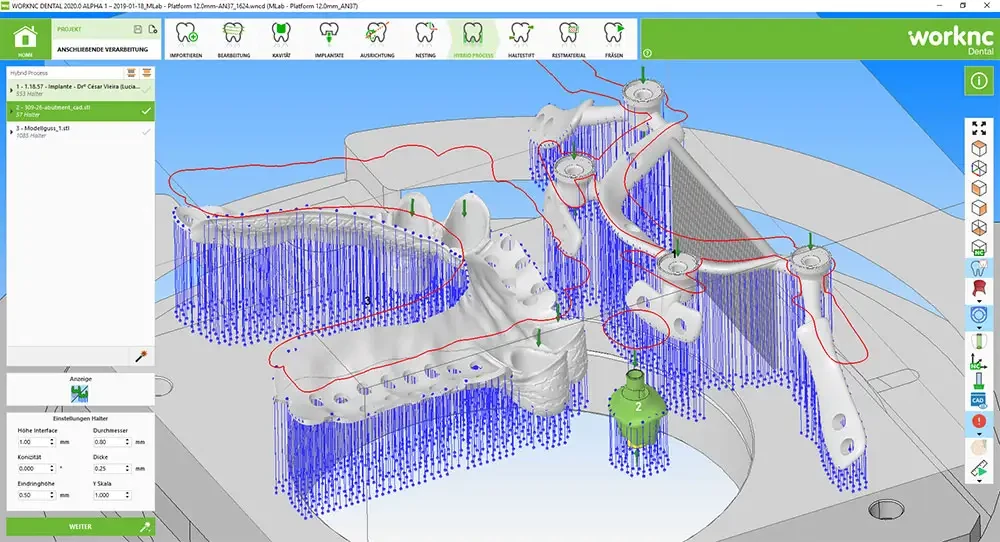Click the faded sphere material icon
Screen dimensions: 1000x542
coord(979,448)
